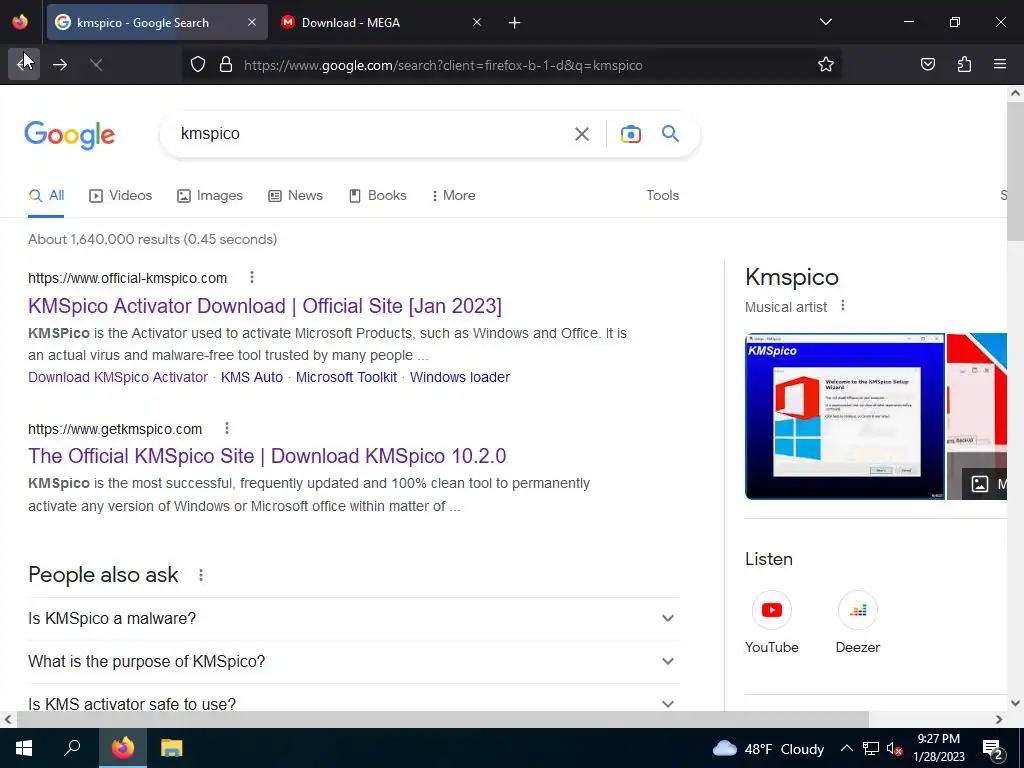Open The Official KMSpico Site result
The height and width of the screenshot is (768, 1024).
click(x=267, y=456)
